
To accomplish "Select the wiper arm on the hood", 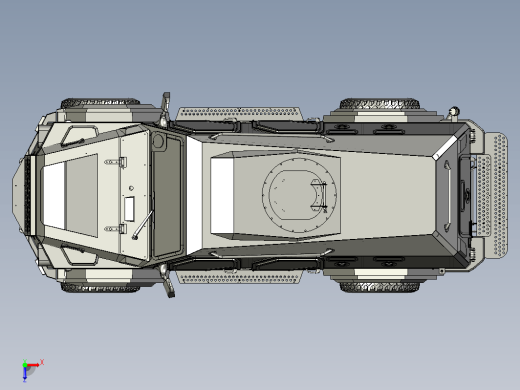I will coord(143,225).
